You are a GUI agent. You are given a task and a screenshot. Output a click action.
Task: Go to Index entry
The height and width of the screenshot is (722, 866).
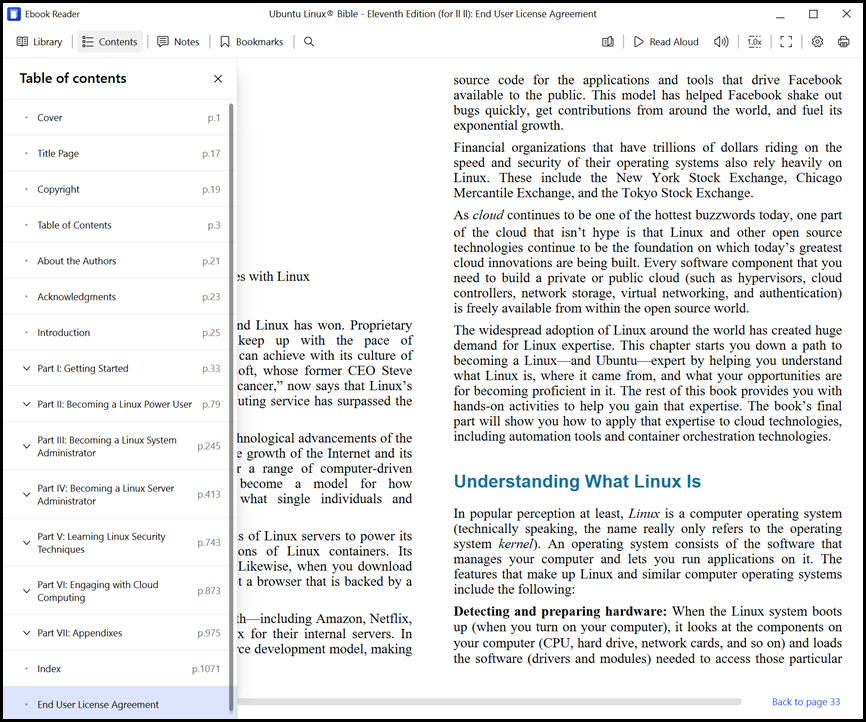click(x=117, y=669)
